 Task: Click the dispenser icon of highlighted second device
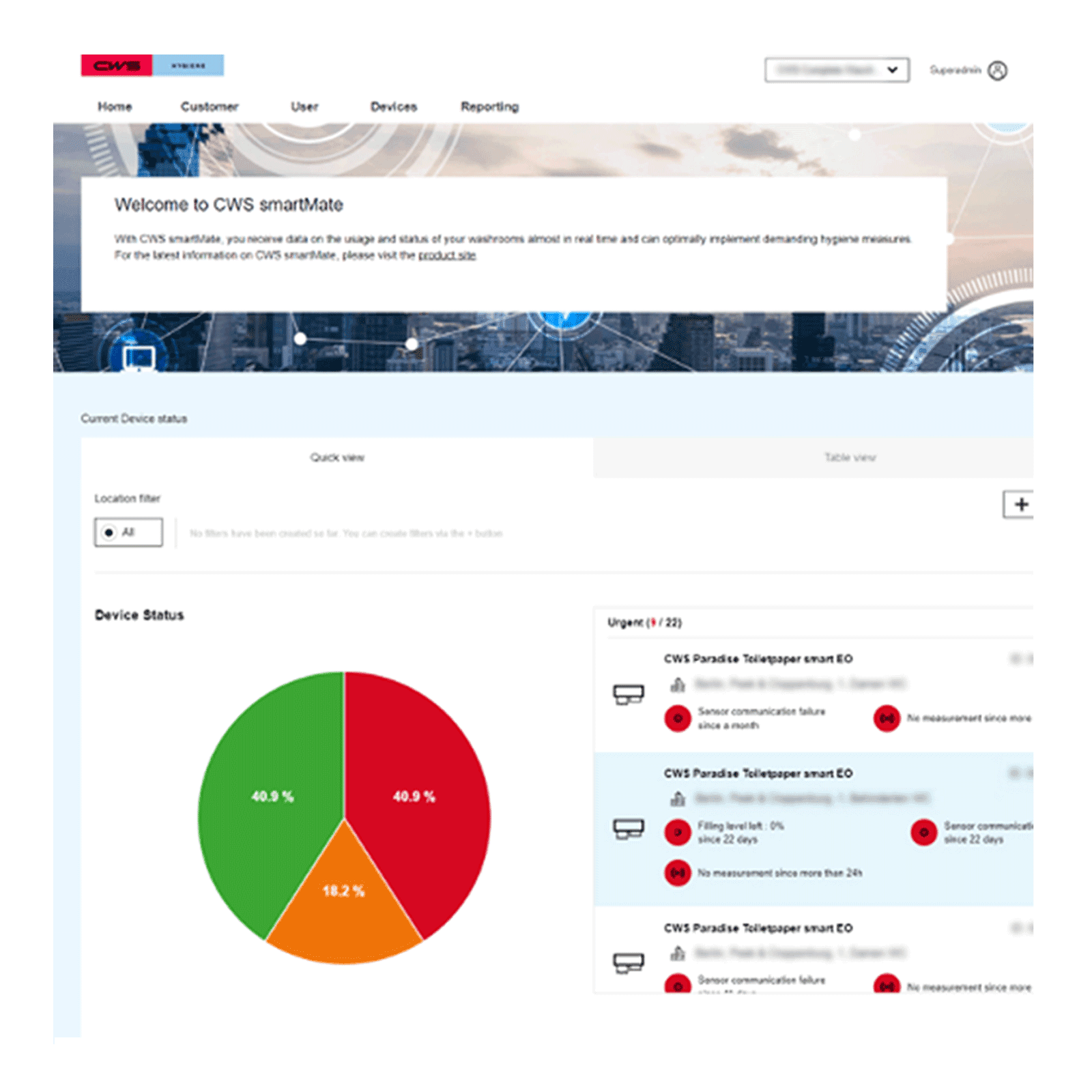[628, 829]
